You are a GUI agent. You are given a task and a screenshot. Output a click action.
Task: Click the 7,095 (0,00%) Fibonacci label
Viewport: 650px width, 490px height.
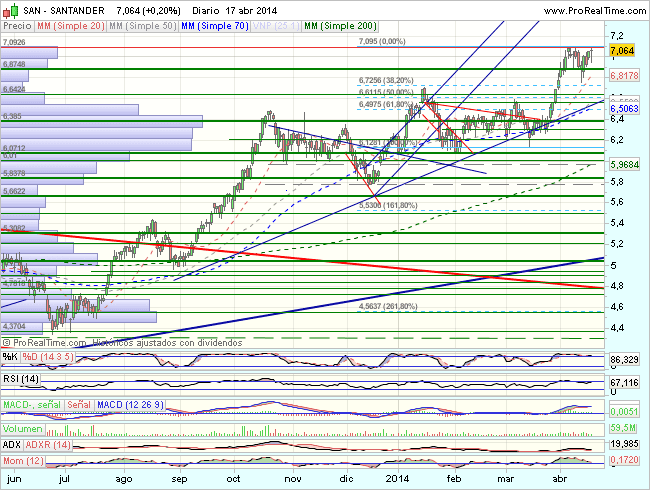coord(382,41)
